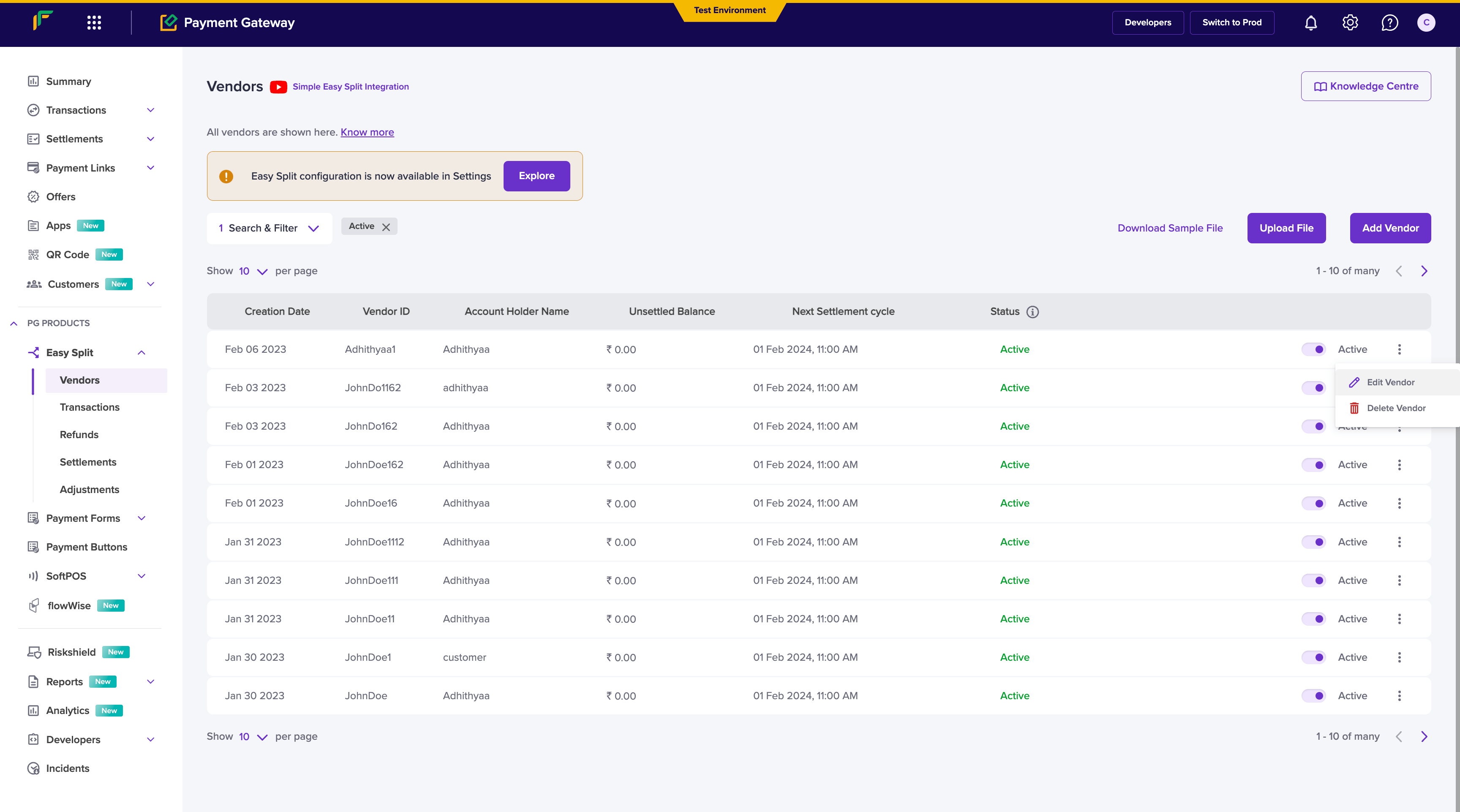Click the Add Vendor button
1460x812 pixels.
pos(1390,229)
